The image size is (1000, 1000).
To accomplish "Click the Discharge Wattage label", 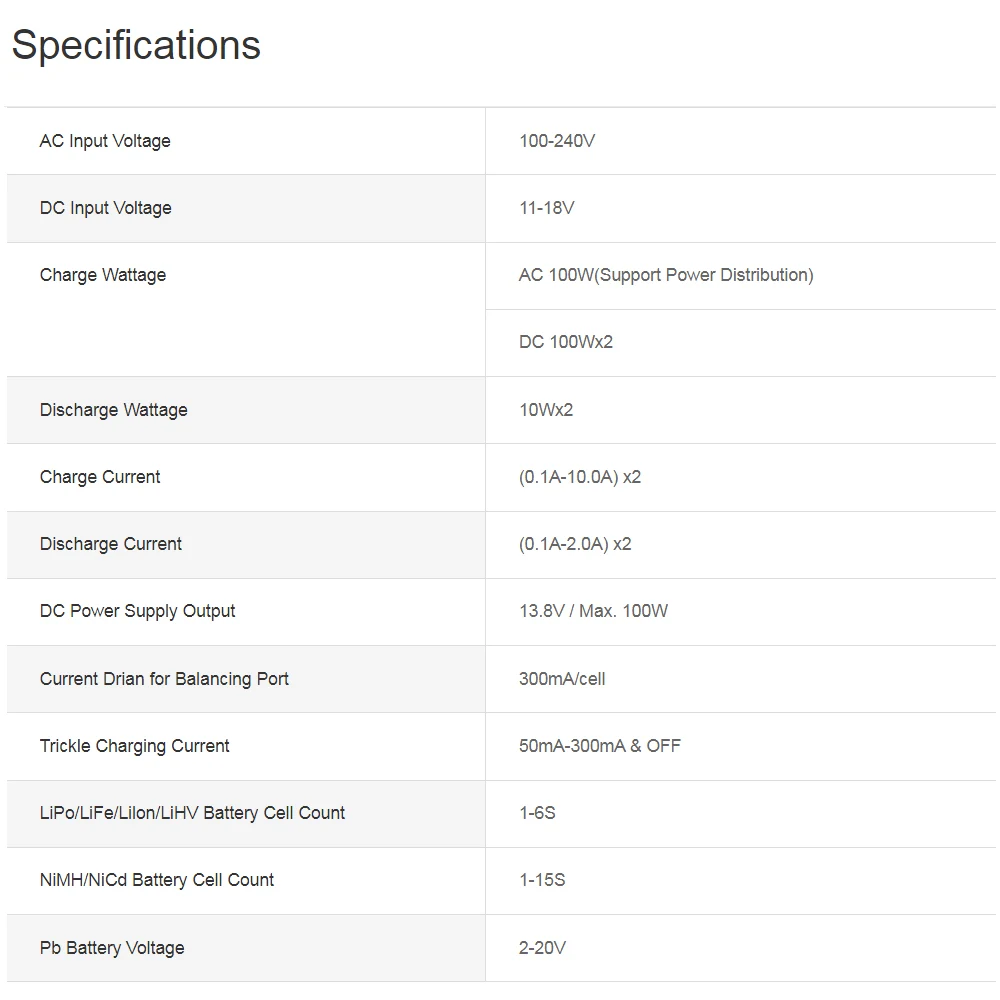I will pos(114,410).
